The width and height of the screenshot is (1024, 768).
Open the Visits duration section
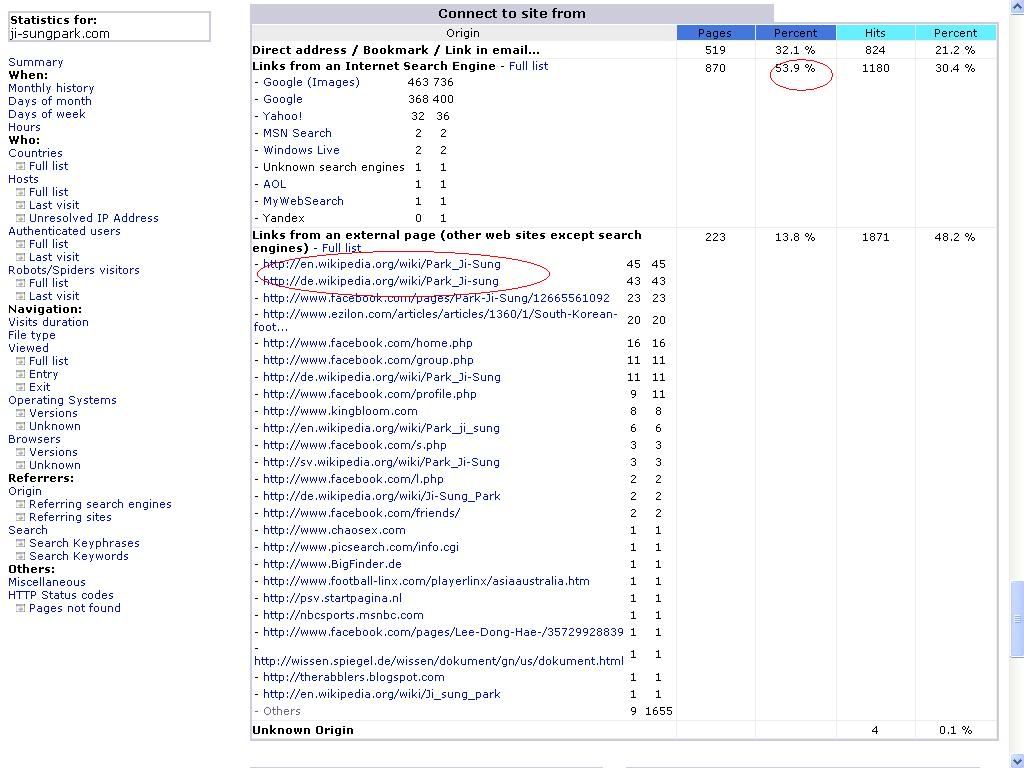tap(48, 322)
